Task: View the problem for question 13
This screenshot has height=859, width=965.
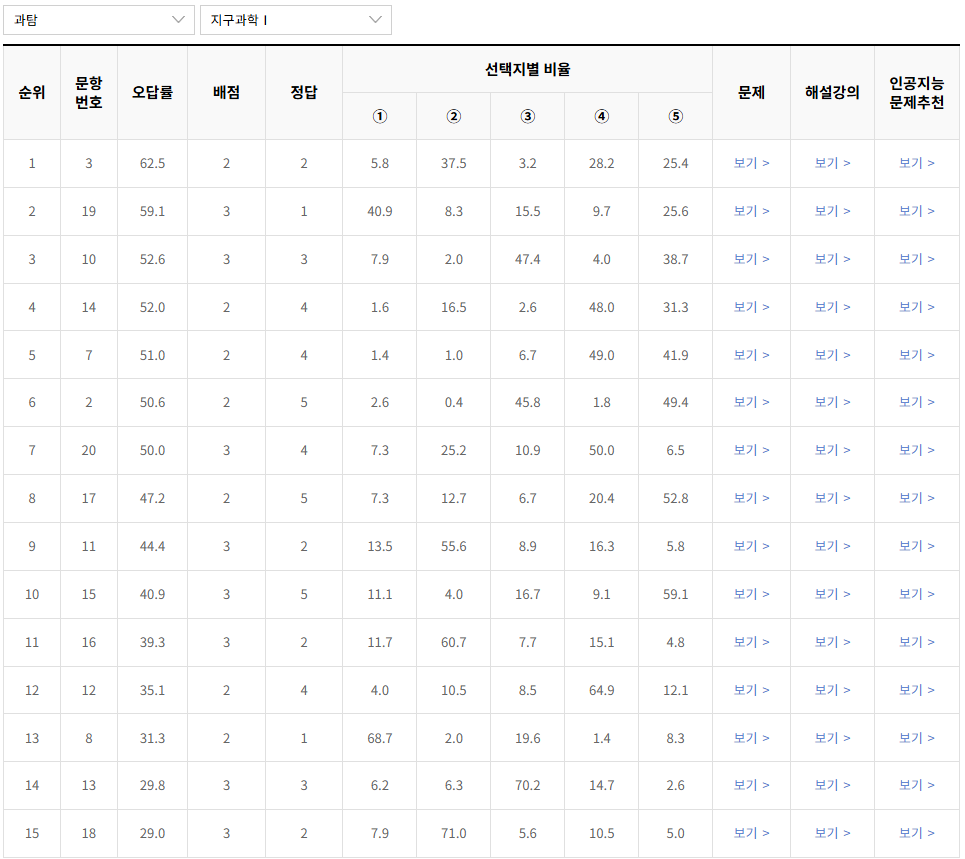Action: 751,786
